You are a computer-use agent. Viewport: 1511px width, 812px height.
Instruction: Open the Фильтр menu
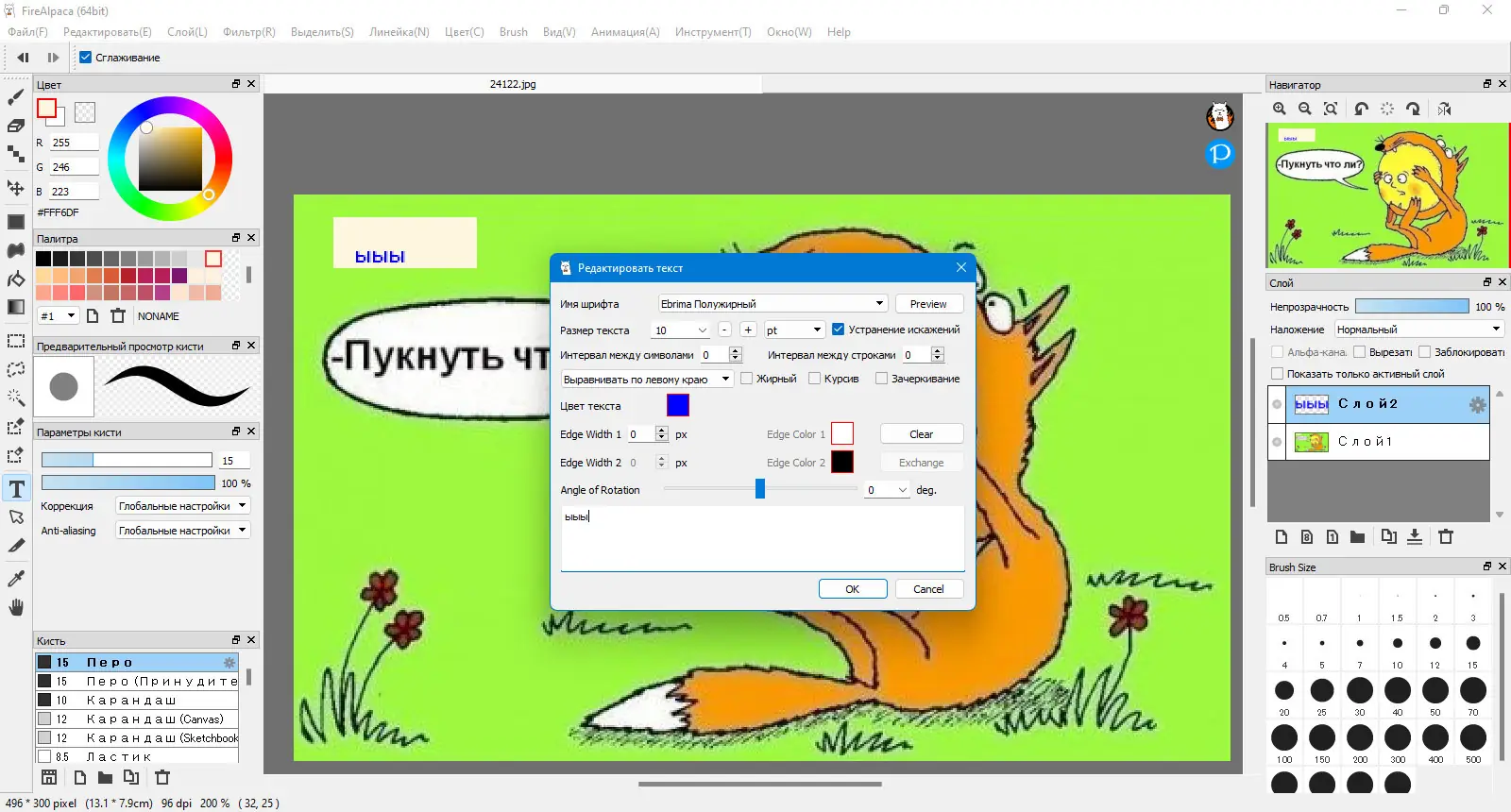pos(249,32)
